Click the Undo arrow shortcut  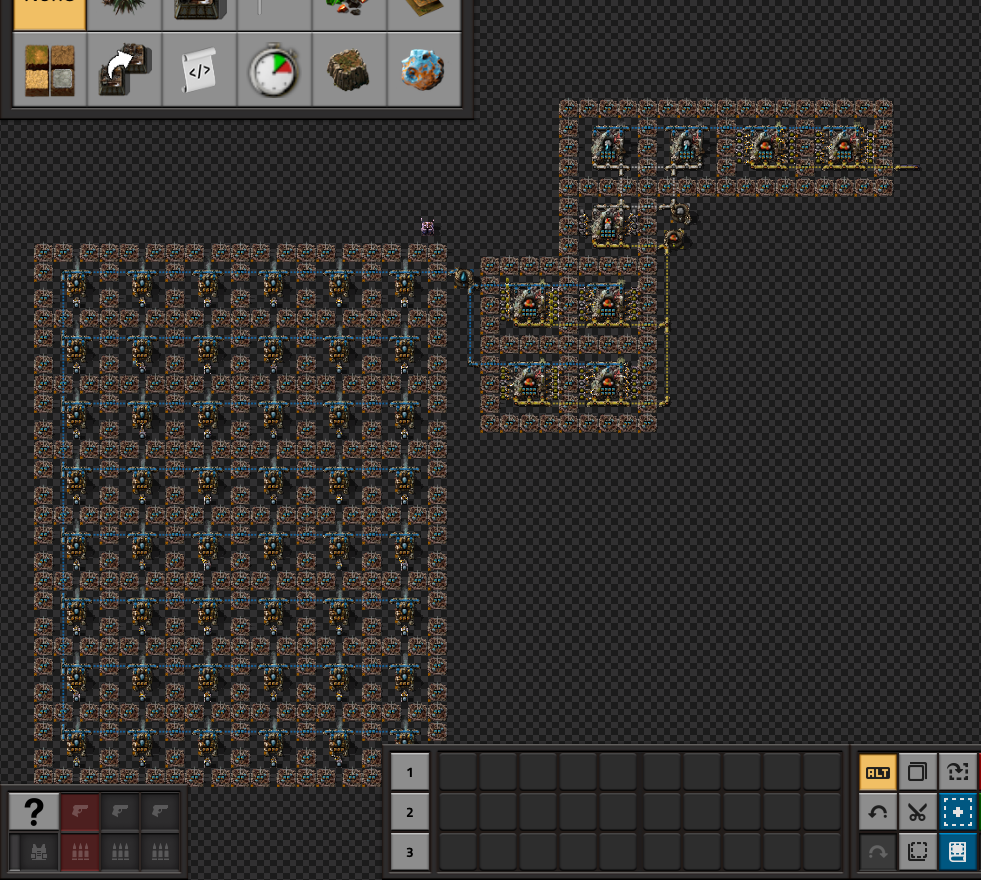click(x=878, y=812)
